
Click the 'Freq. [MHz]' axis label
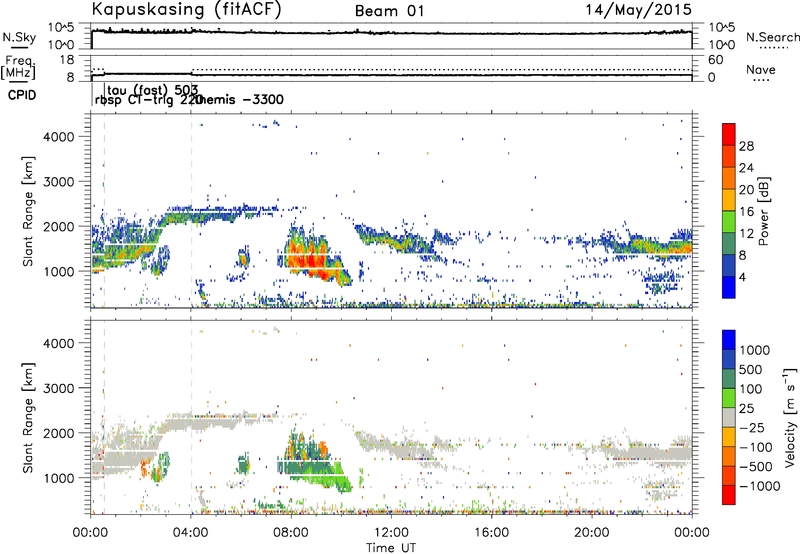click(x=18, y=68)
